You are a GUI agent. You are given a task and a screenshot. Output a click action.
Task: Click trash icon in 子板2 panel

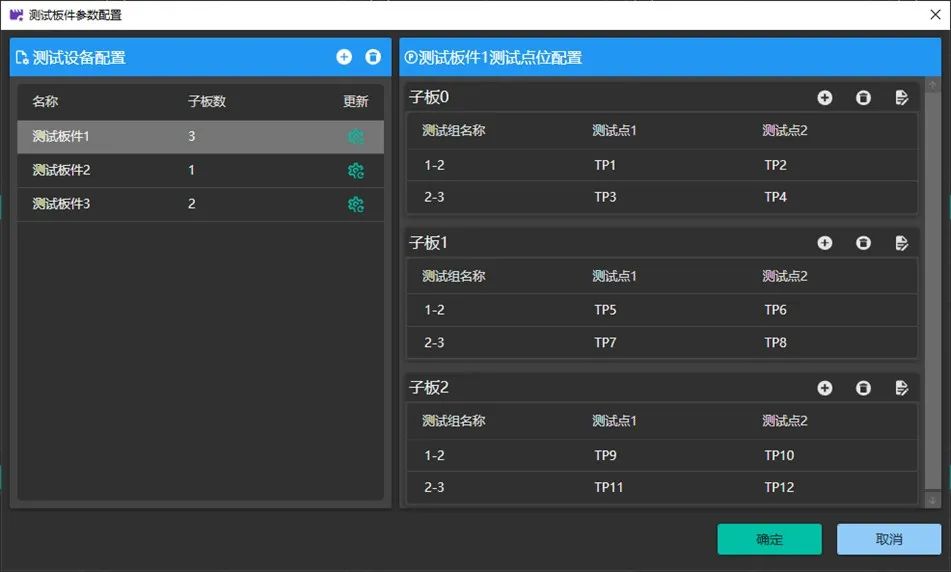point(863,388)
